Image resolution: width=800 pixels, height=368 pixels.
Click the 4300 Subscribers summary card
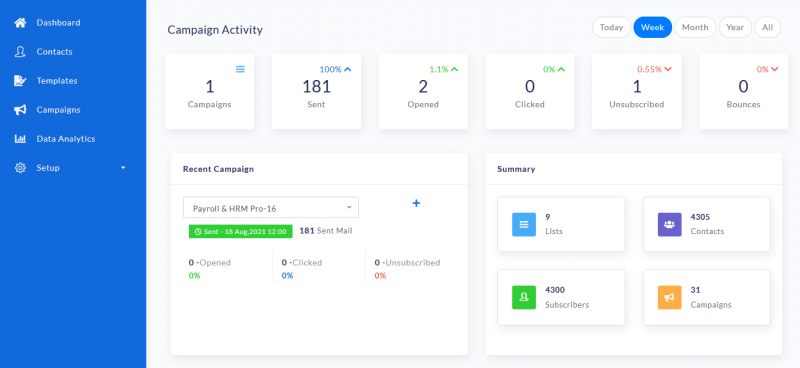tap(561, 297)
